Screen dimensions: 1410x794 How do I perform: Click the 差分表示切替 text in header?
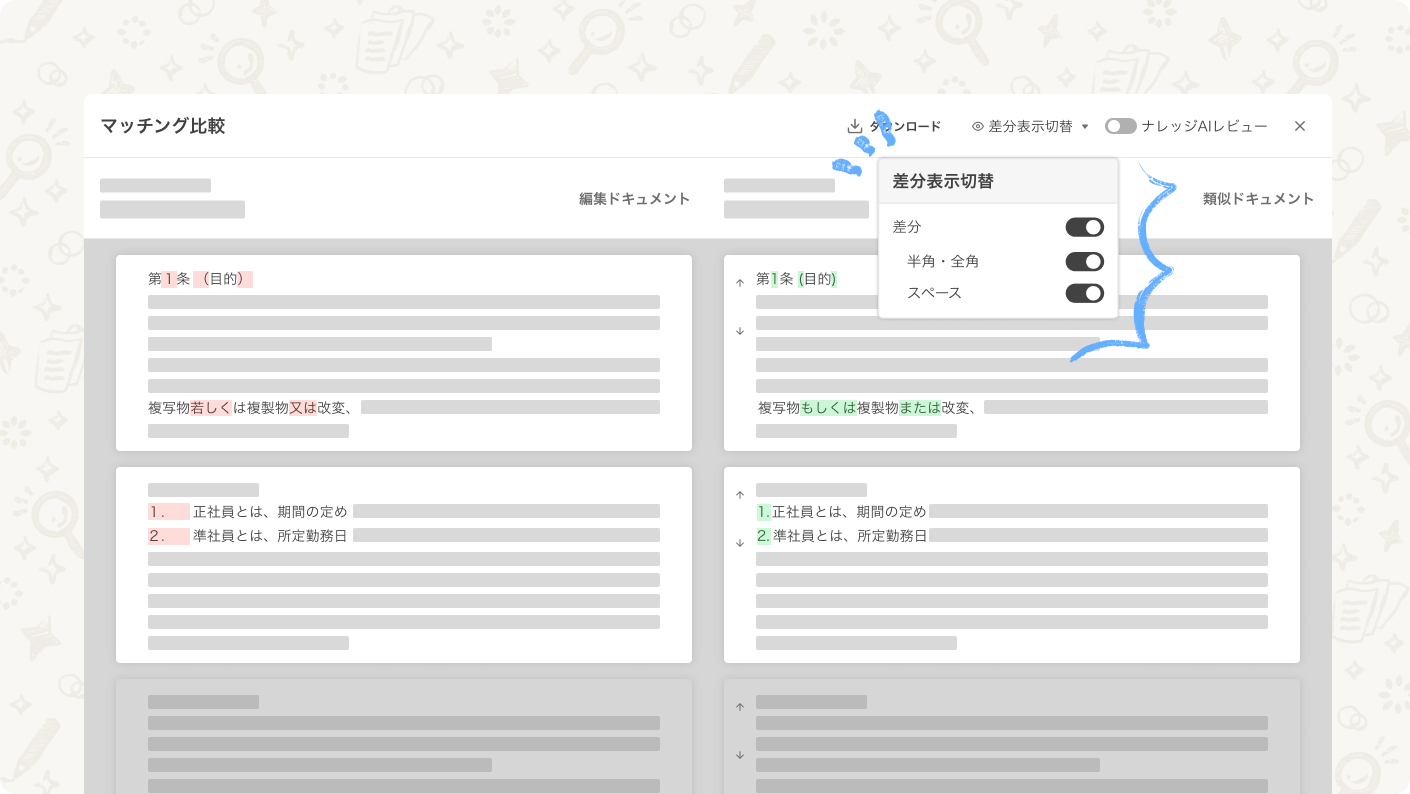click(x=1030, y=127)
